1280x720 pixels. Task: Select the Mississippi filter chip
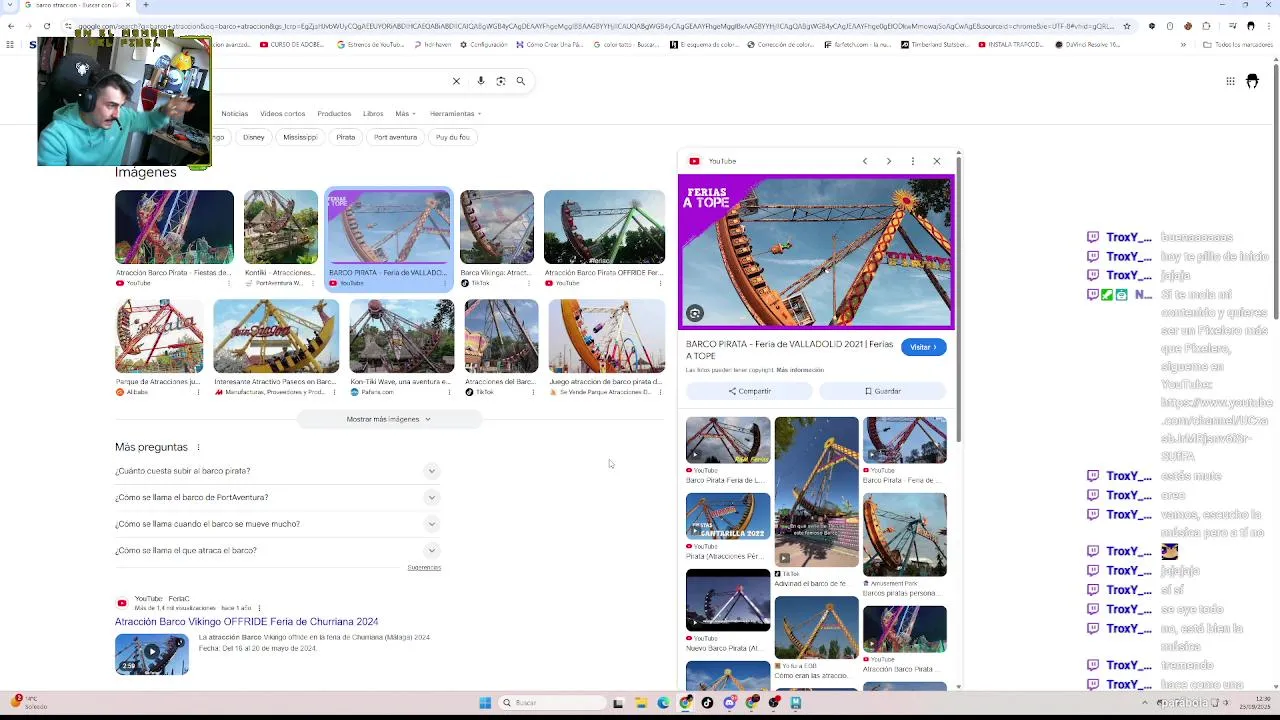300,137
